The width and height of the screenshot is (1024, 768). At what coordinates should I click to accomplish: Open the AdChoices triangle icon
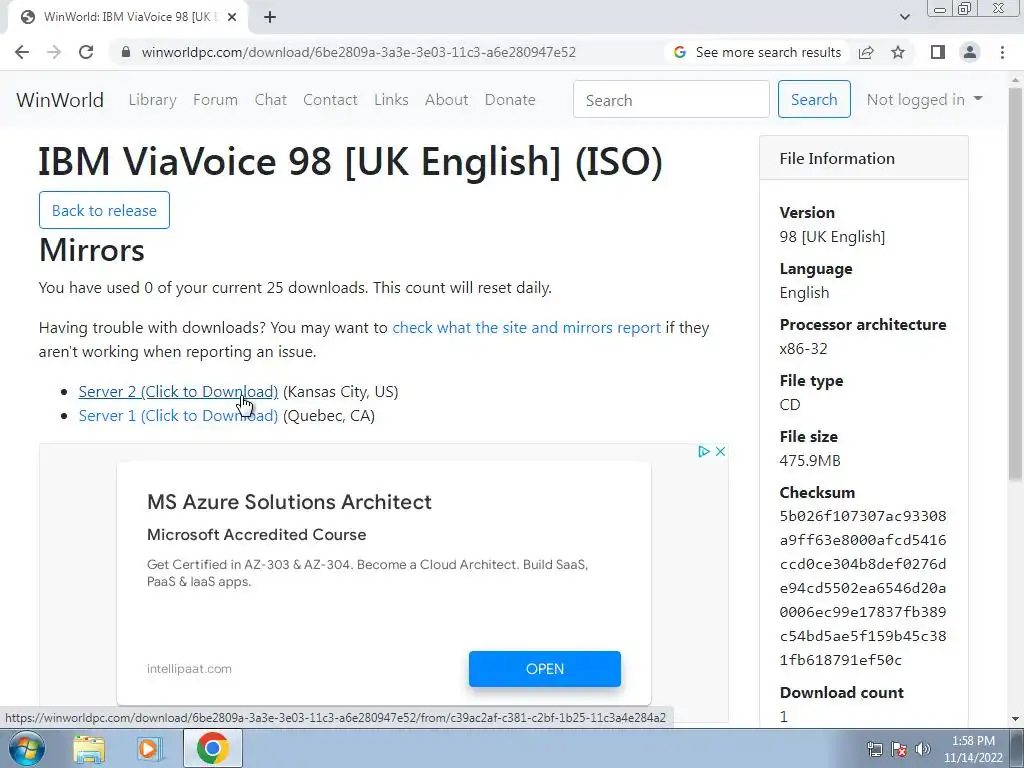703,451
